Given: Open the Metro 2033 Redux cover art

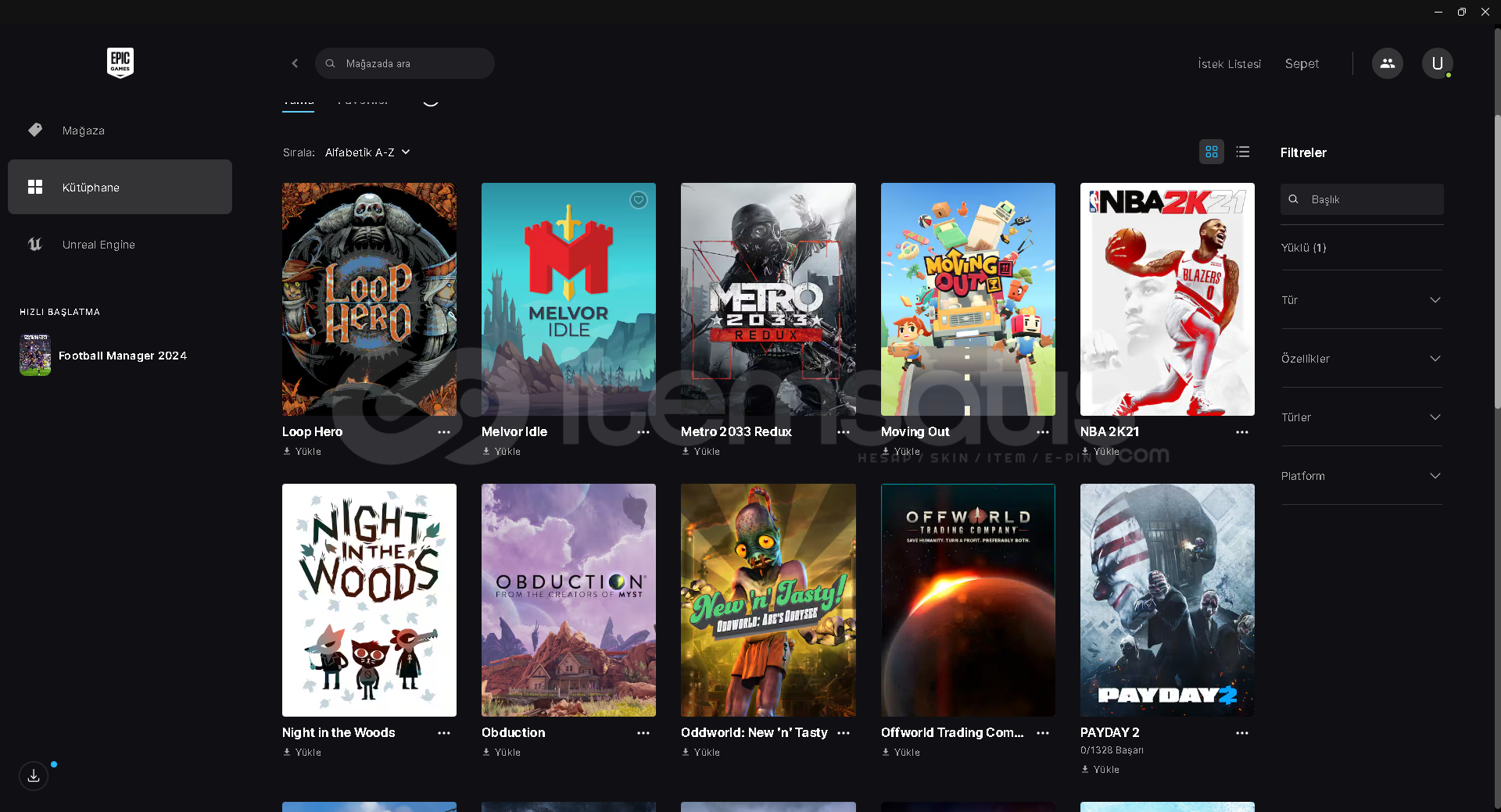Looking at the screenshot, I should click(768, 299).
